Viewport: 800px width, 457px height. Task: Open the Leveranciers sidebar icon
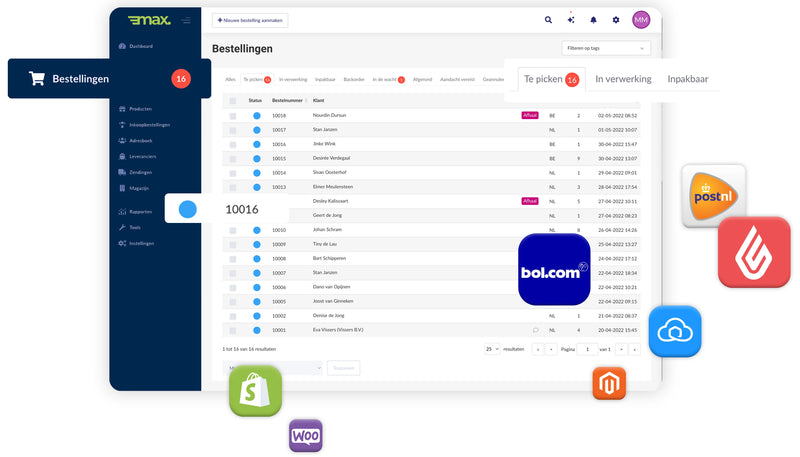[x=122, y=156]
